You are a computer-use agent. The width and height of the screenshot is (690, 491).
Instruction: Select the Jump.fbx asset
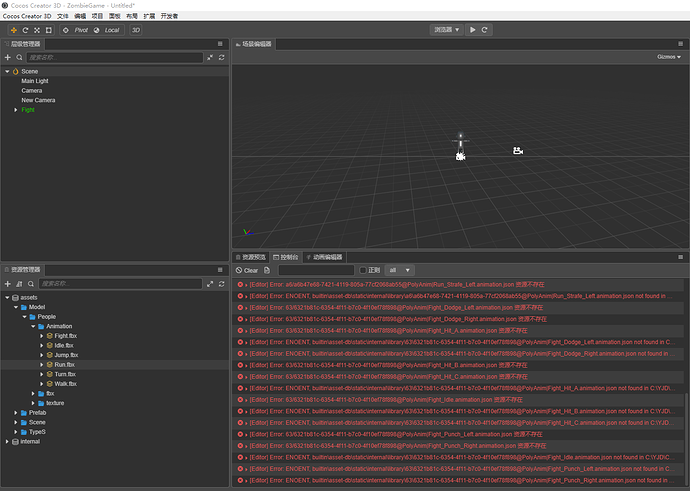(66, 355)
